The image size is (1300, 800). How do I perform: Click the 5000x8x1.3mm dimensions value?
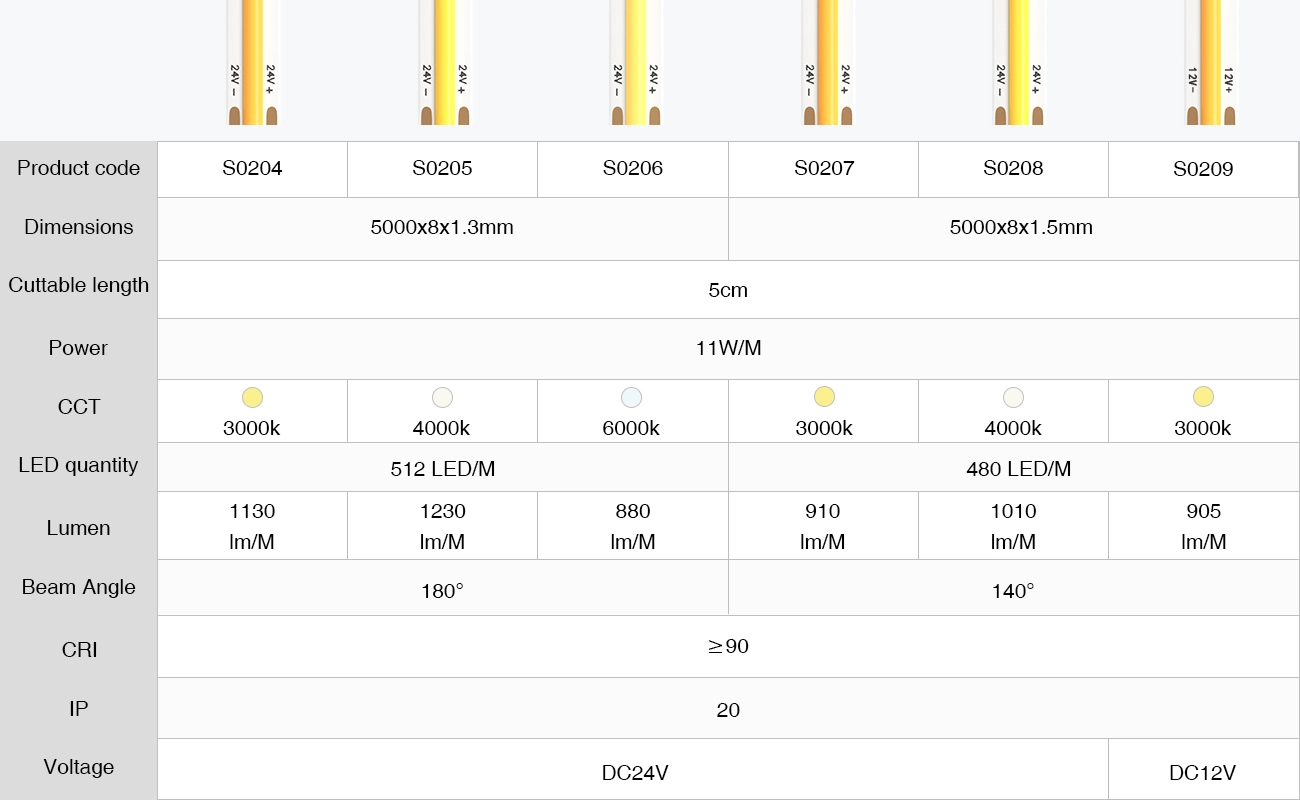coord(442,228)
